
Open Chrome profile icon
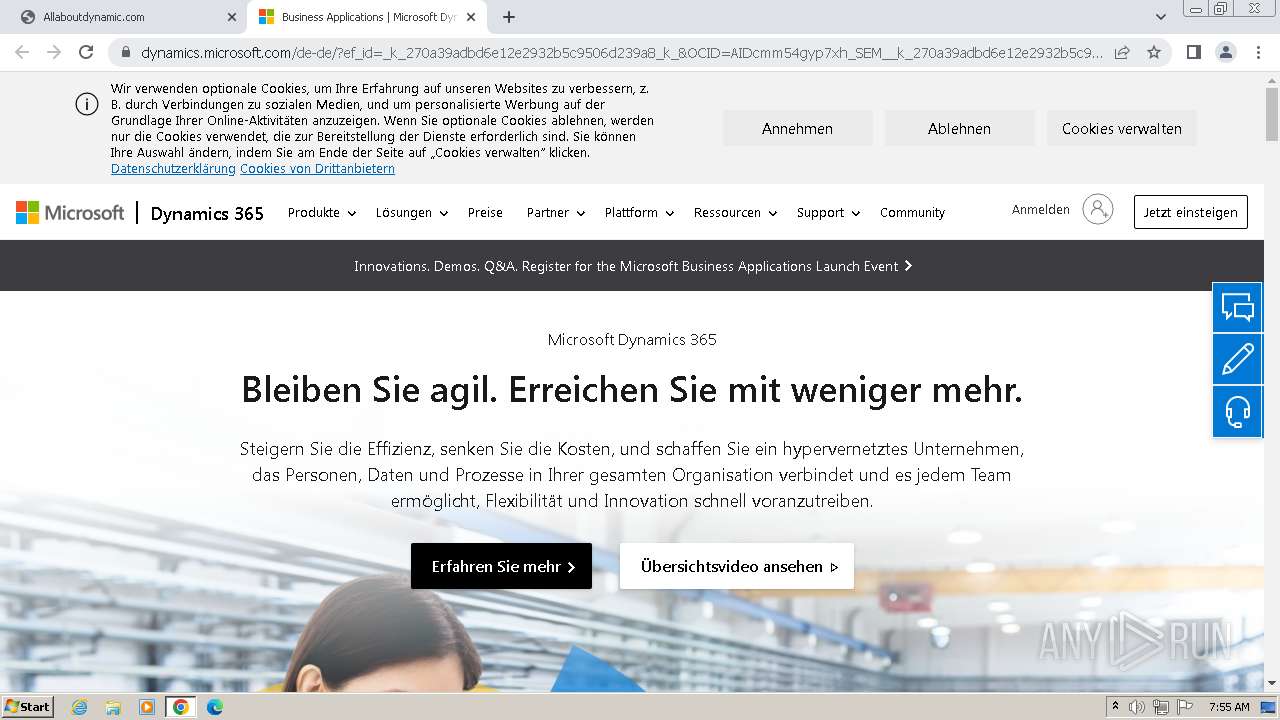coord(1225,52)
